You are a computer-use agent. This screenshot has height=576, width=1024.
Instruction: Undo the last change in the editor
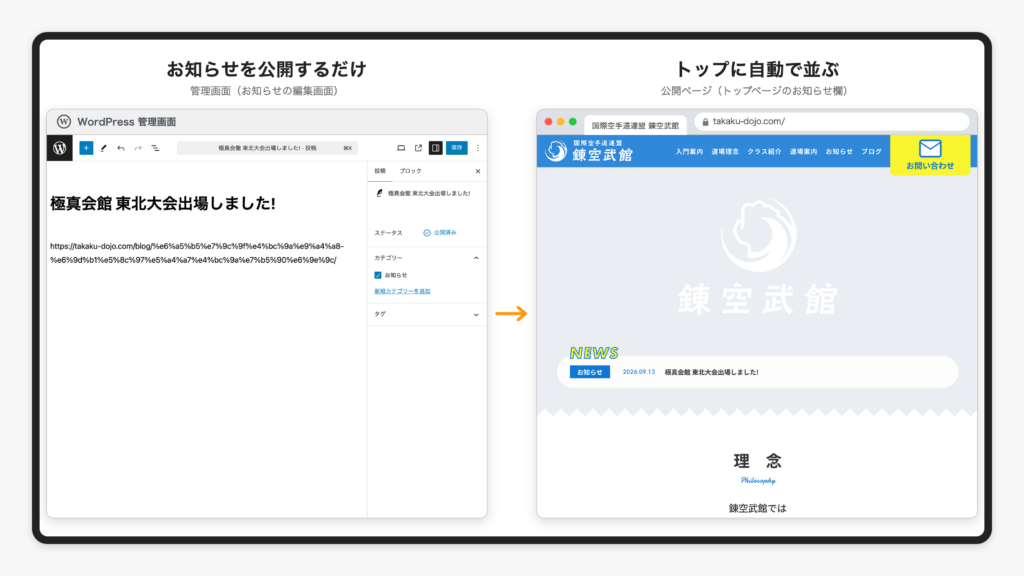(x=121, y=148)
